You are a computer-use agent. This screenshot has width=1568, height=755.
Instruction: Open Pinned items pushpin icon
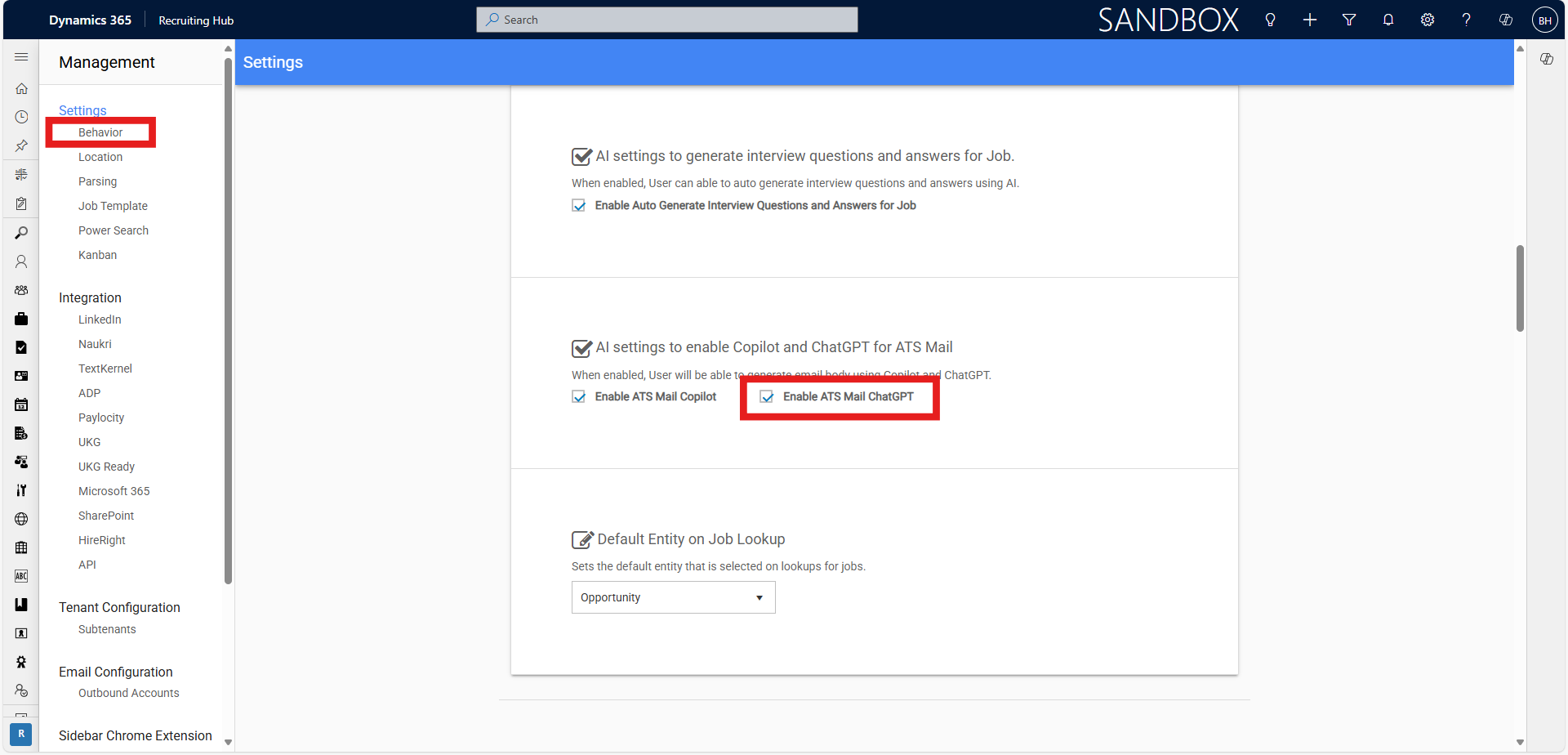(21, 145)
